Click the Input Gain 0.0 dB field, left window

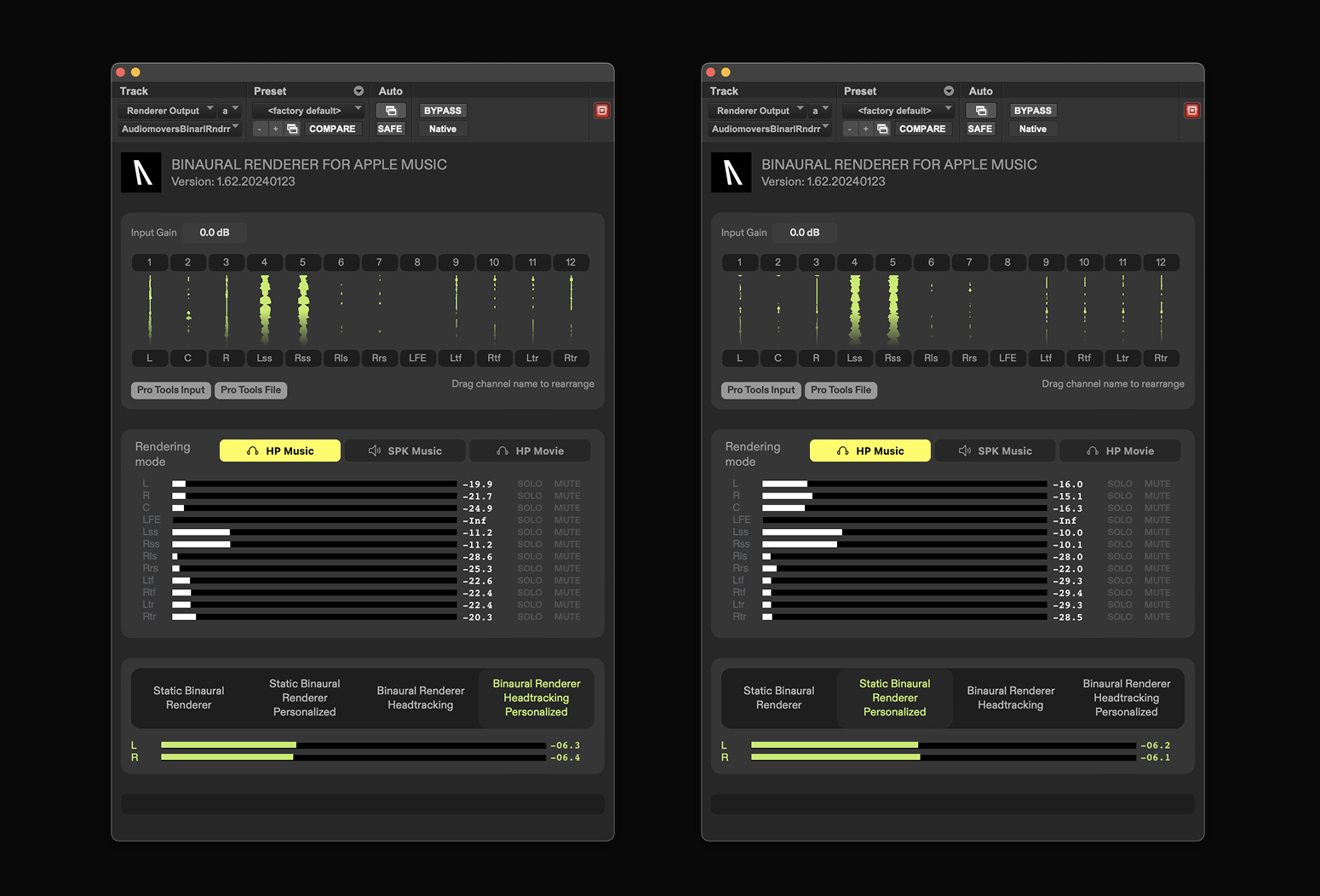tap(215, 233)
